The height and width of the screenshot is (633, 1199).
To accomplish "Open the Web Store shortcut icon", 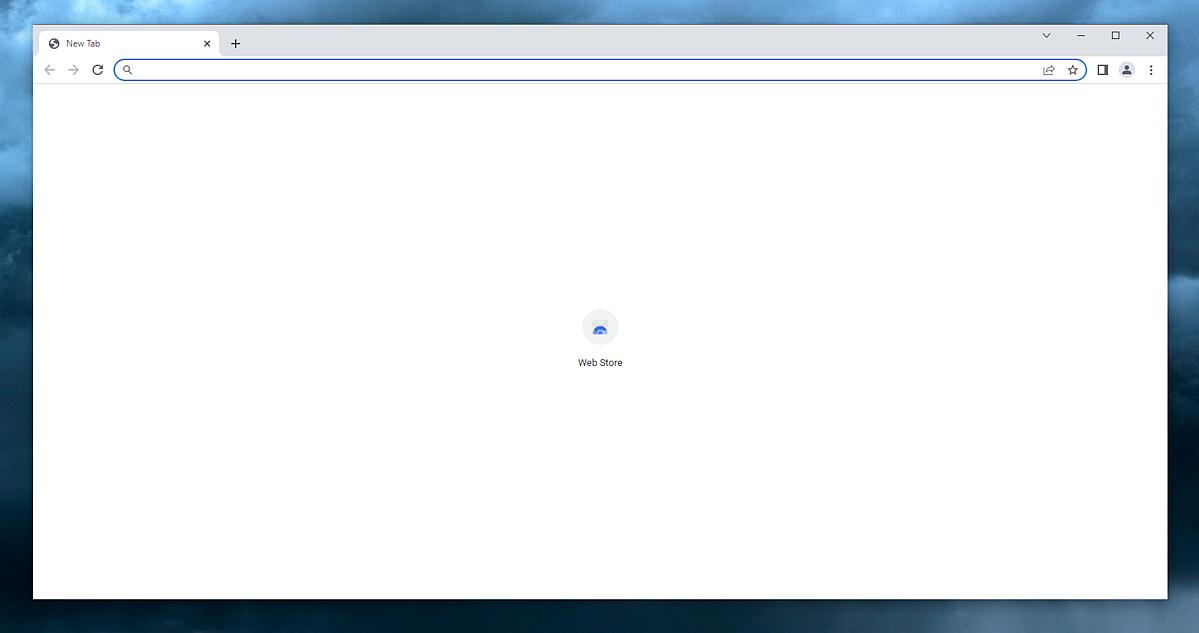I will 600,327.
